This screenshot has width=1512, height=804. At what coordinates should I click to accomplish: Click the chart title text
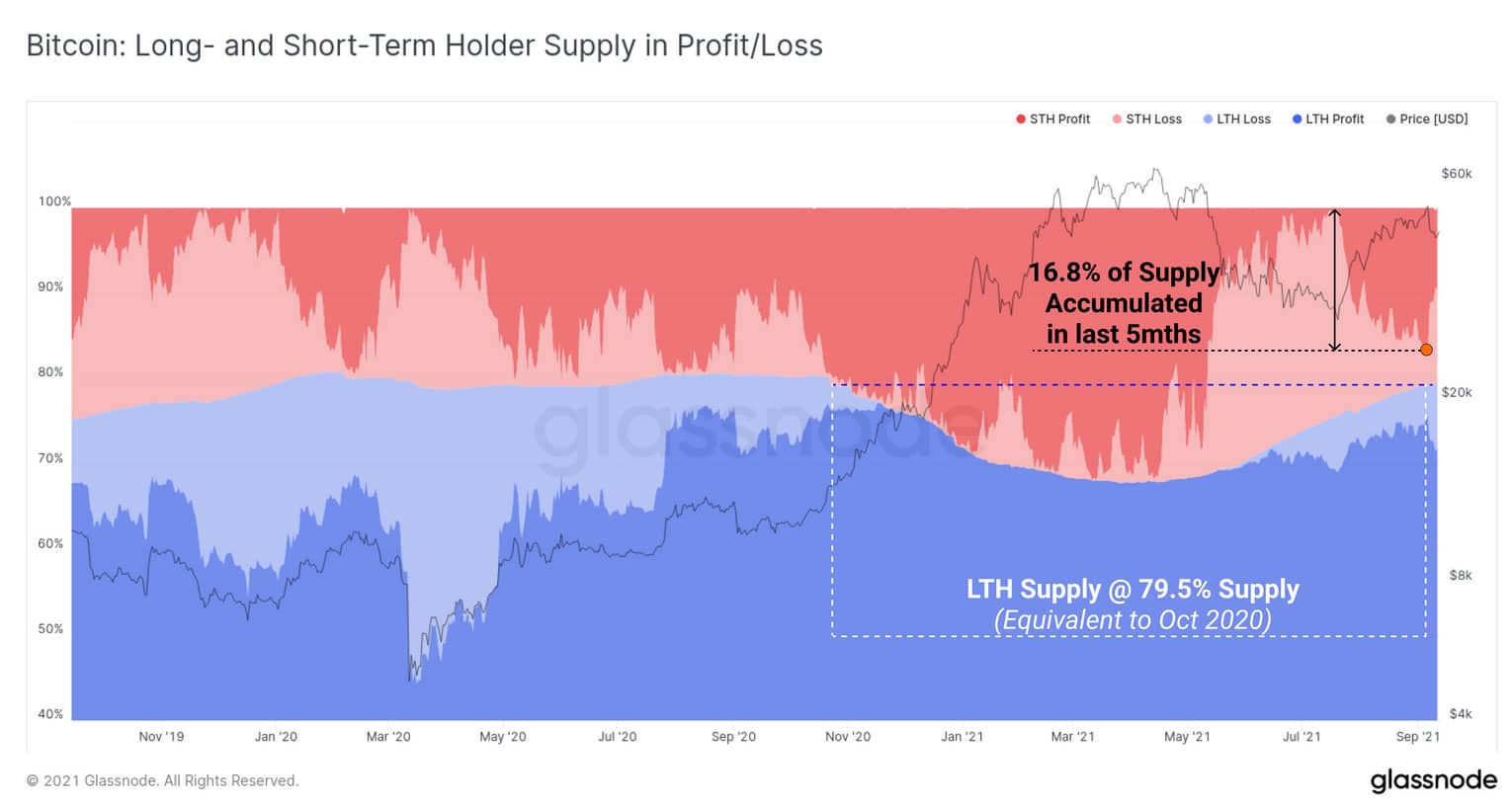pyautogui.click(x=424, y=45)
